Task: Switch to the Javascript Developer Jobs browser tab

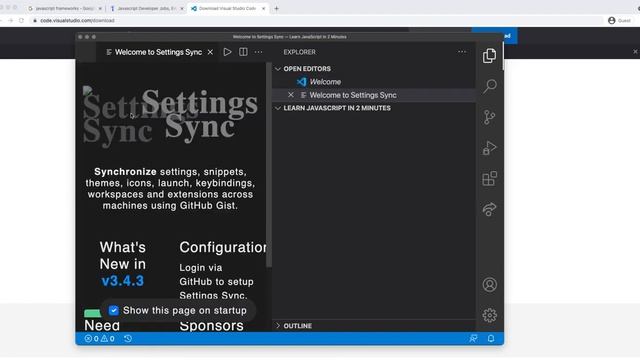Action: click(147, 8)
